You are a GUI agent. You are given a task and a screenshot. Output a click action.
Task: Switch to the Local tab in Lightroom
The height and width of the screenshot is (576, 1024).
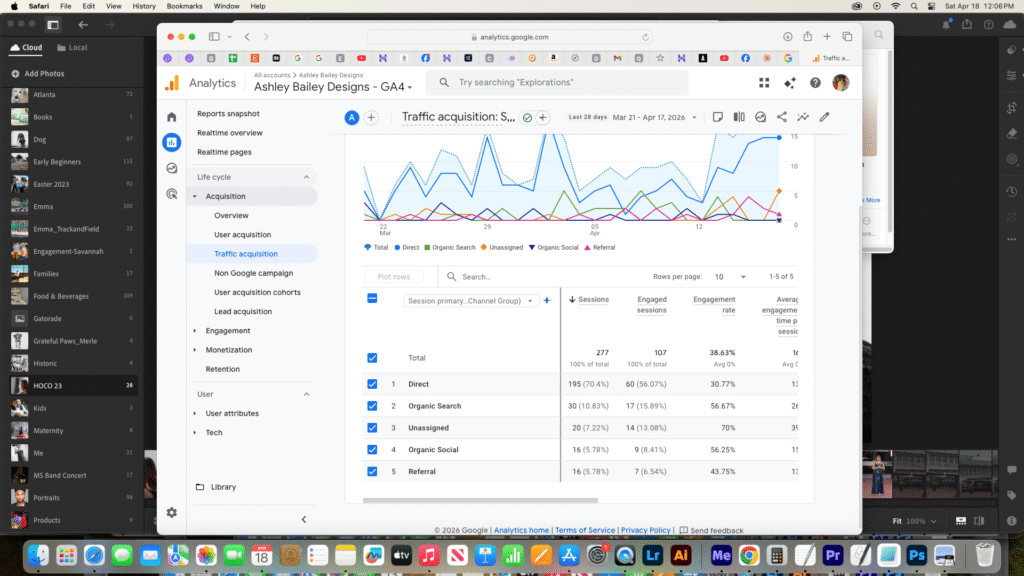pyautogui.click(x=72, y=48)
